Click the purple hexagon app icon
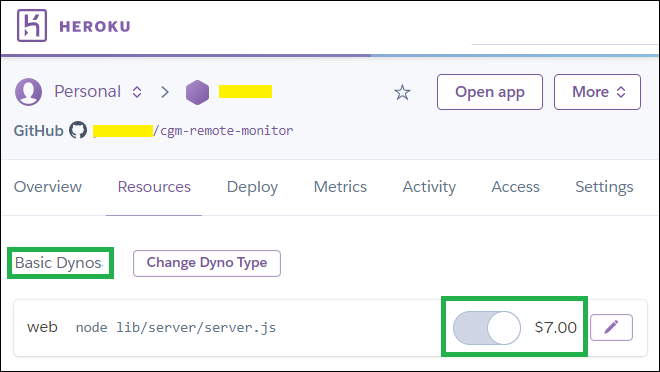The width and height of the screenshot is (660, 372). tap(197, 92)
